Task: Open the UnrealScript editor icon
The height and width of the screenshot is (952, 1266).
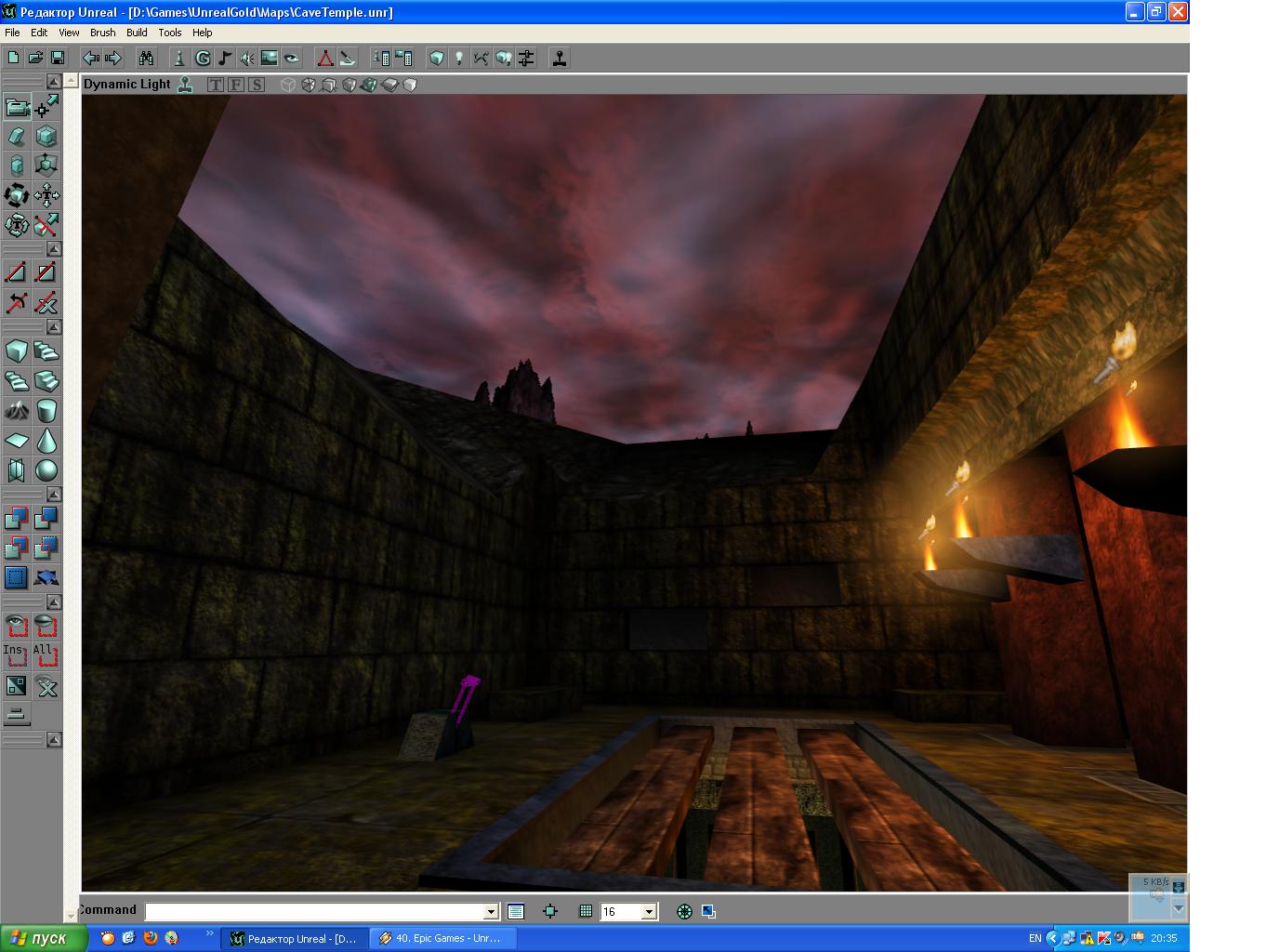Action: (x=347, y=58)
